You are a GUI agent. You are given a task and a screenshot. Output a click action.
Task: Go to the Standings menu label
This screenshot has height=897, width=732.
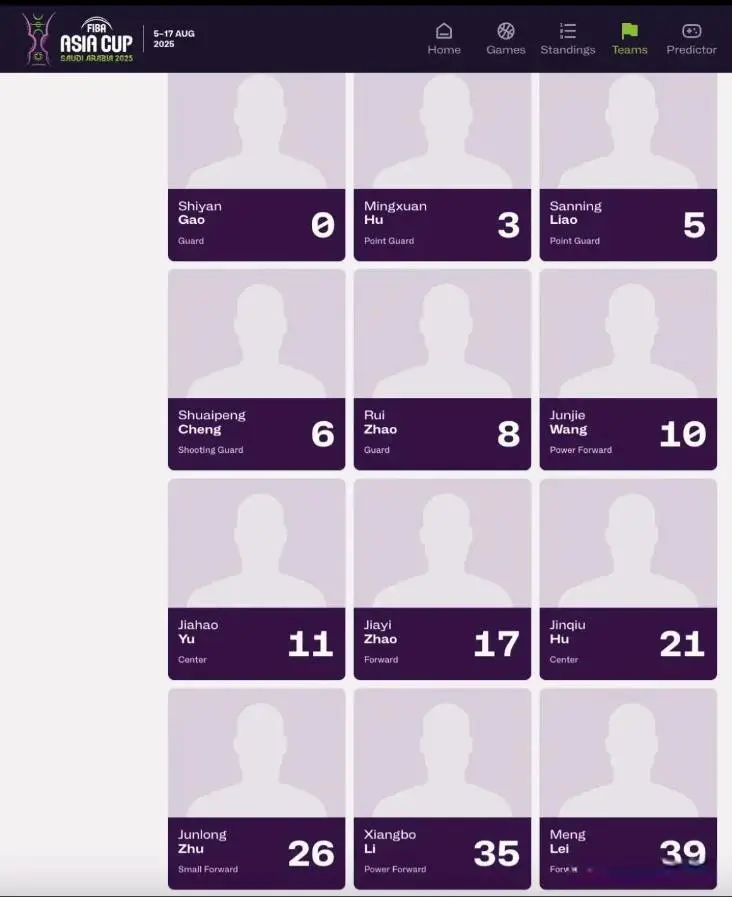(568, 50)
